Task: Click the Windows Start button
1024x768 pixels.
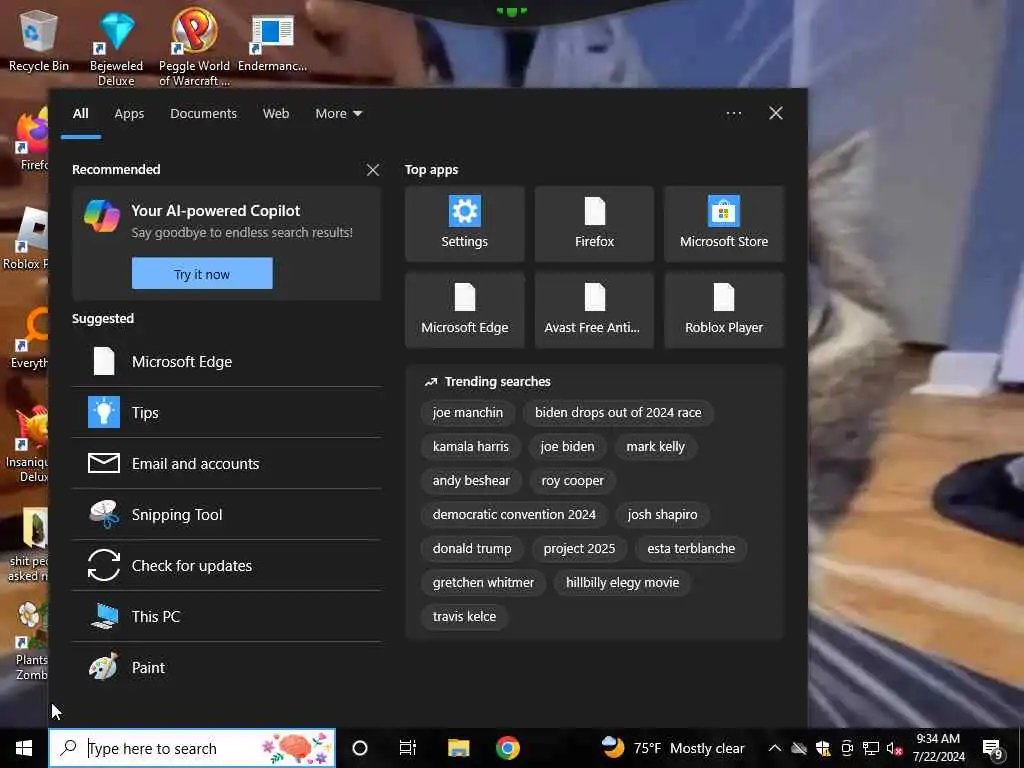Action: click(x=24, y=748)
